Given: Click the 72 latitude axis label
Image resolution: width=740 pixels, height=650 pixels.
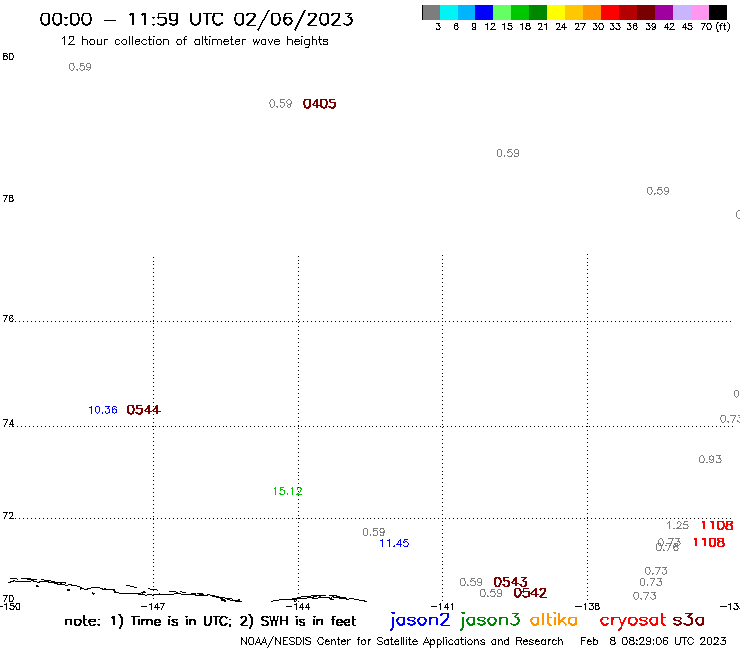Looking at the screenshot, I should 8,516.
